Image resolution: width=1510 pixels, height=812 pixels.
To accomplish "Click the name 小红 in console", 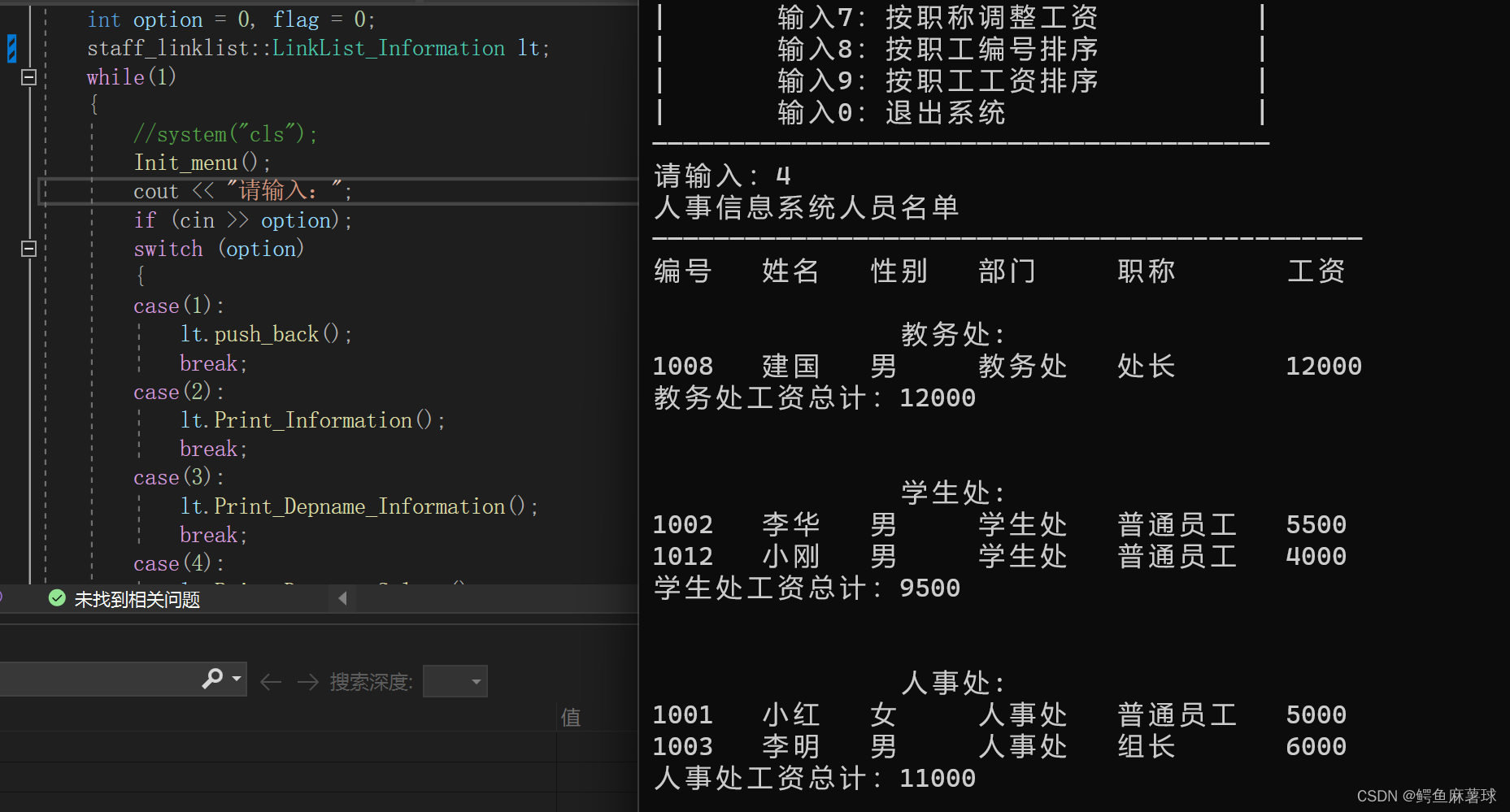I will coord(791,714).
